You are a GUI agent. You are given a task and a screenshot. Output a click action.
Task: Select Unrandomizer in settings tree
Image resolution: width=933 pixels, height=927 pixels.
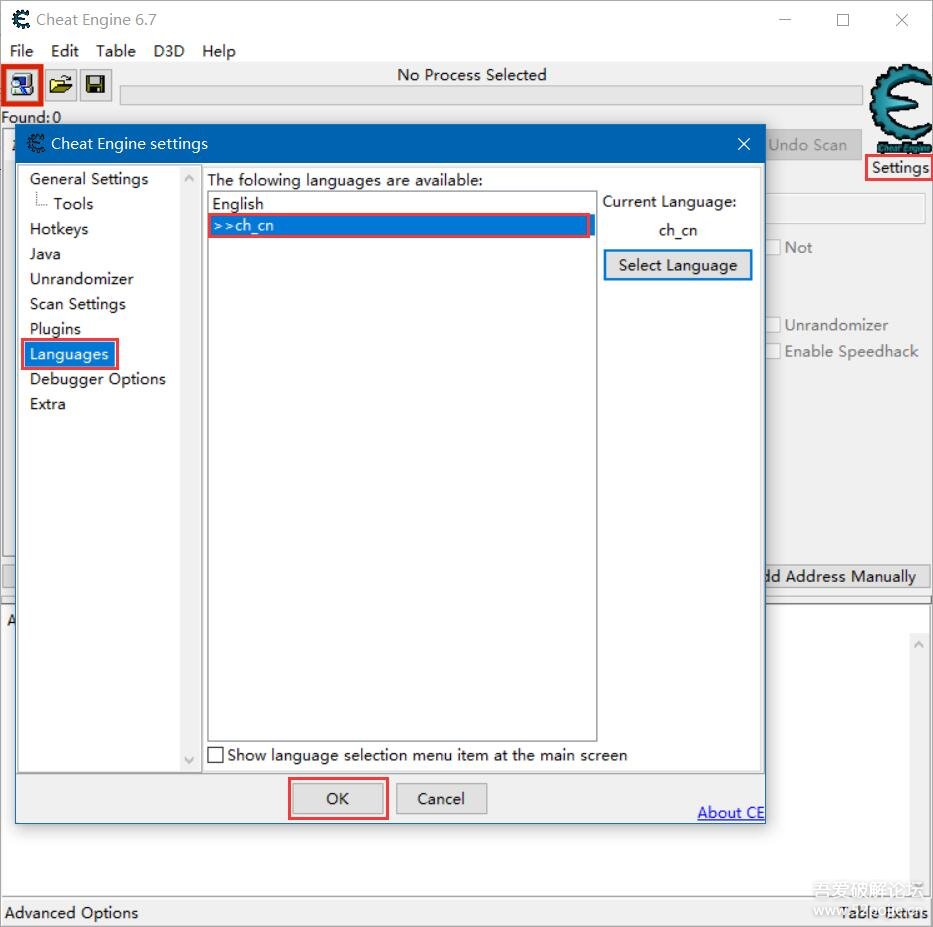[x=82, y=279]
